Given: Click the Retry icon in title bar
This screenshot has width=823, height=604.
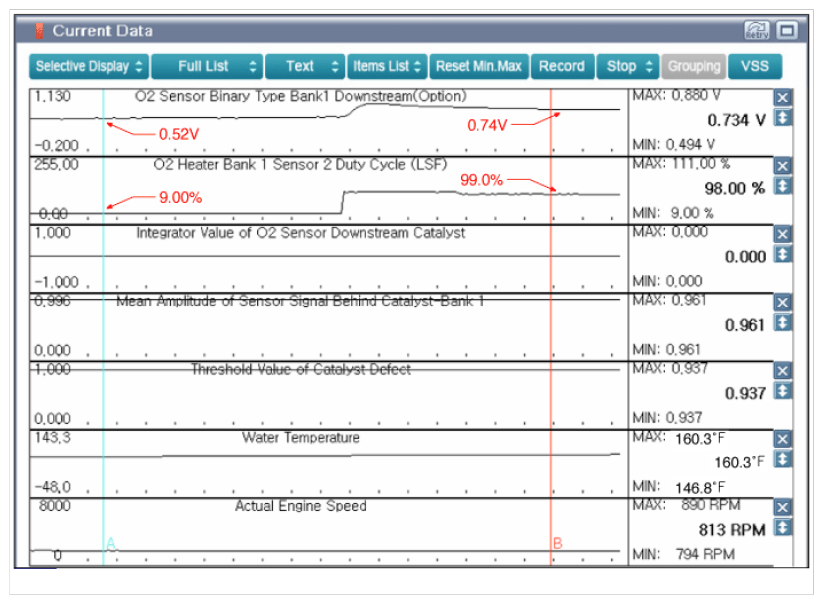Looking at the screenshot, I should click(757, 31).
